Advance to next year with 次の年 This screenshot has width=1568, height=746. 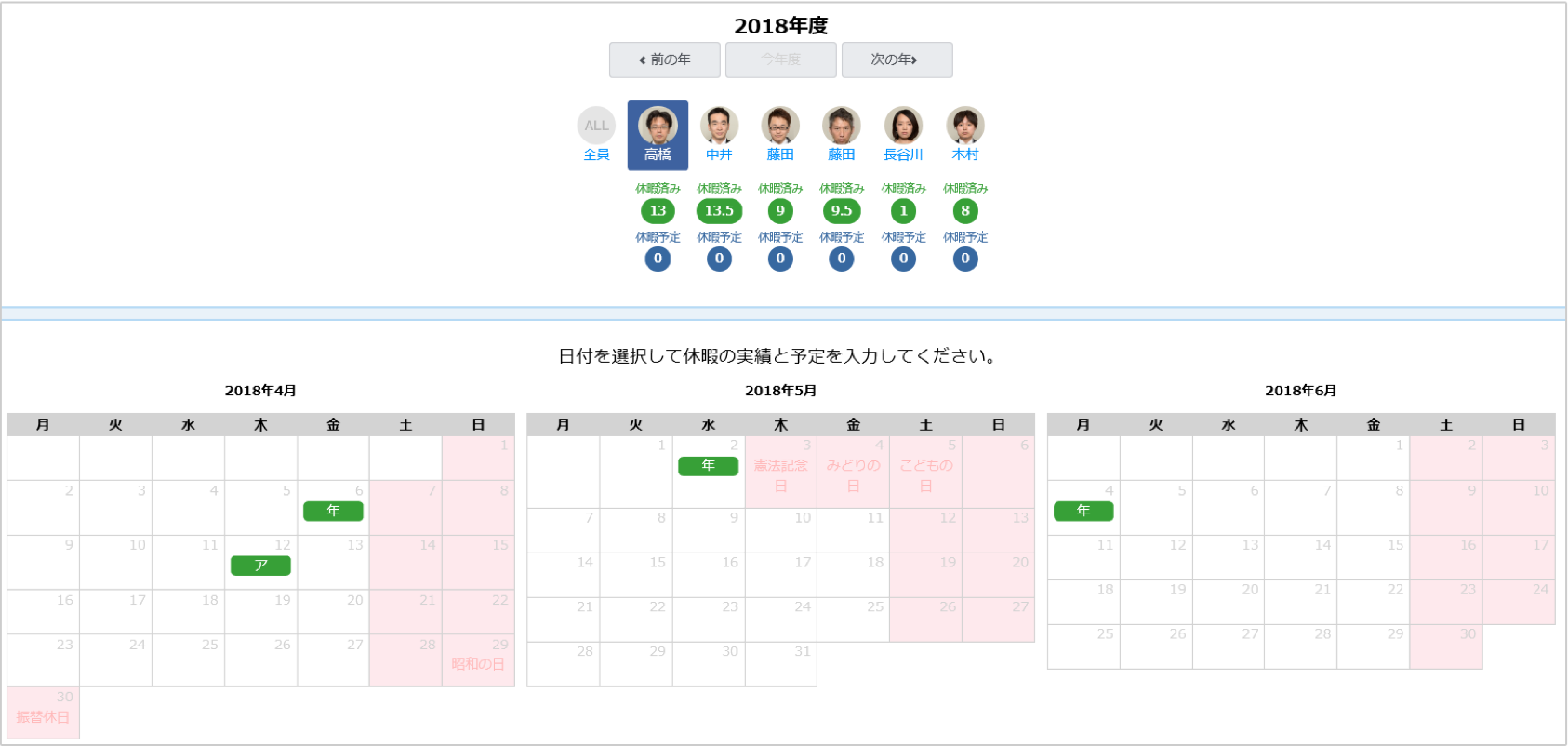(x=897, y=60)
